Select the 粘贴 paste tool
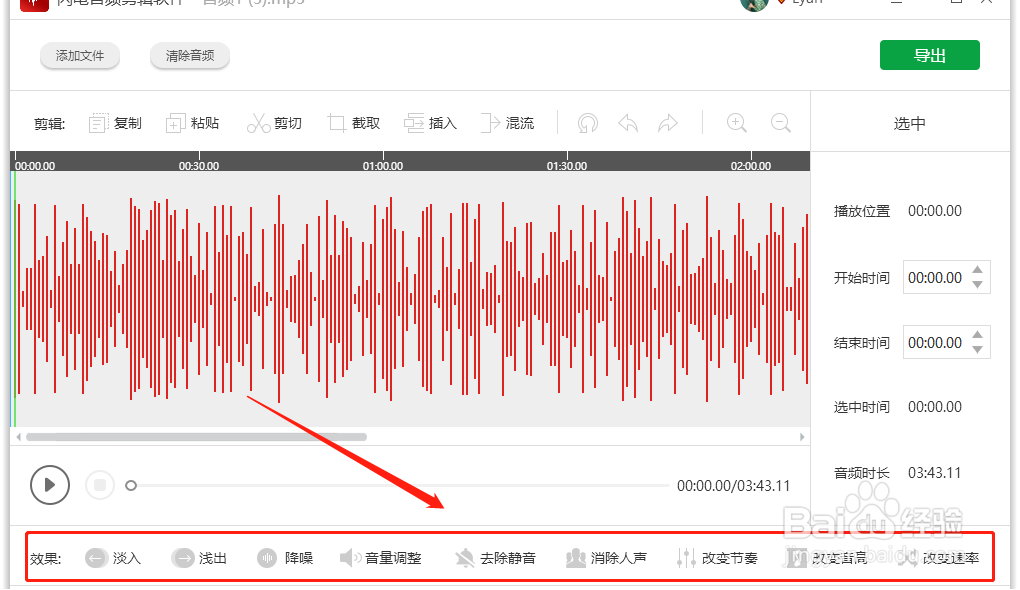Viewport: 1020px width, 590px height. coord(193,123)
